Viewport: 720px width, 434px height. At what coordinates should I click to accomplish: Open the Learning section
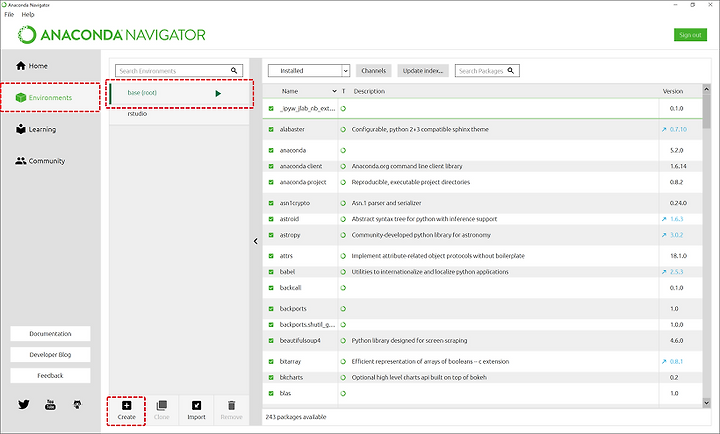(x=36, y=129)
